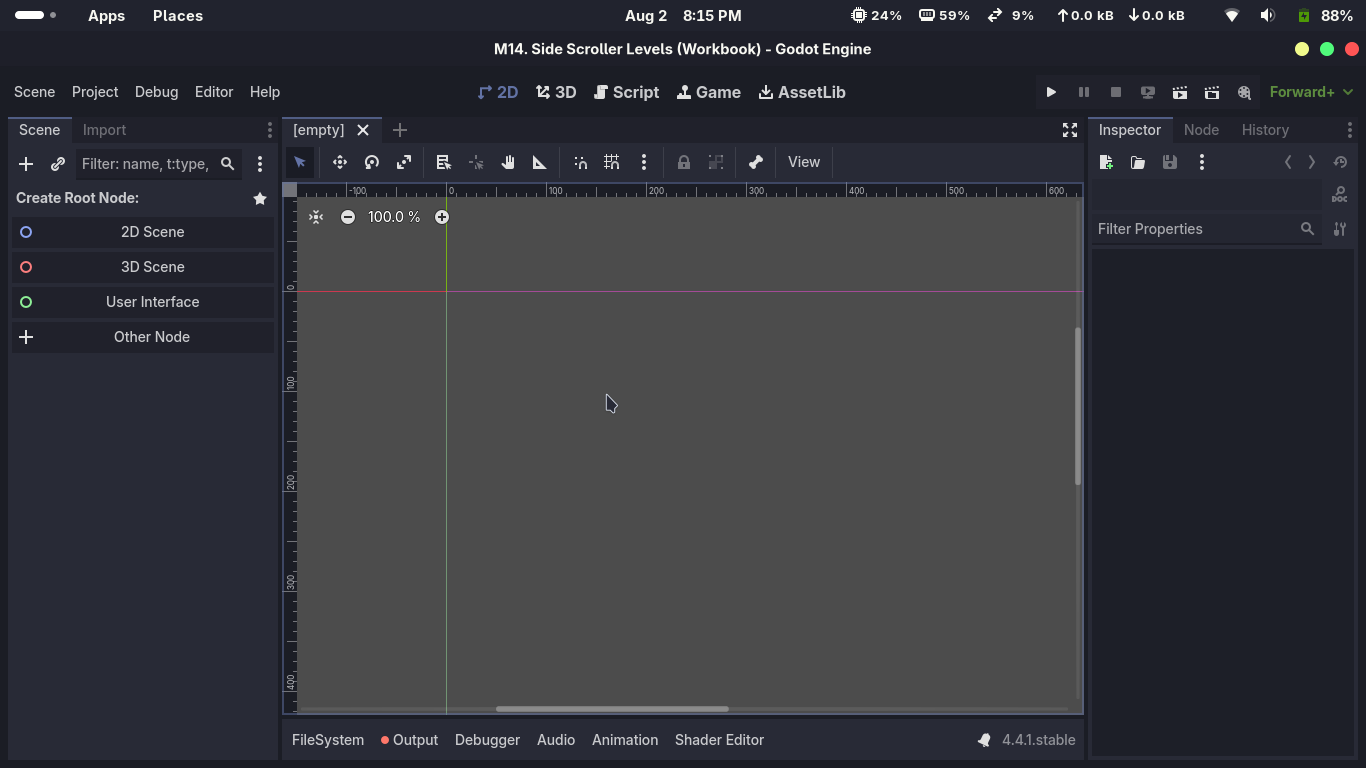Activate the Pan Mode hand tool
This screenshot has width=1366, height=768.
pyautogui.click(x=508, y=162)
